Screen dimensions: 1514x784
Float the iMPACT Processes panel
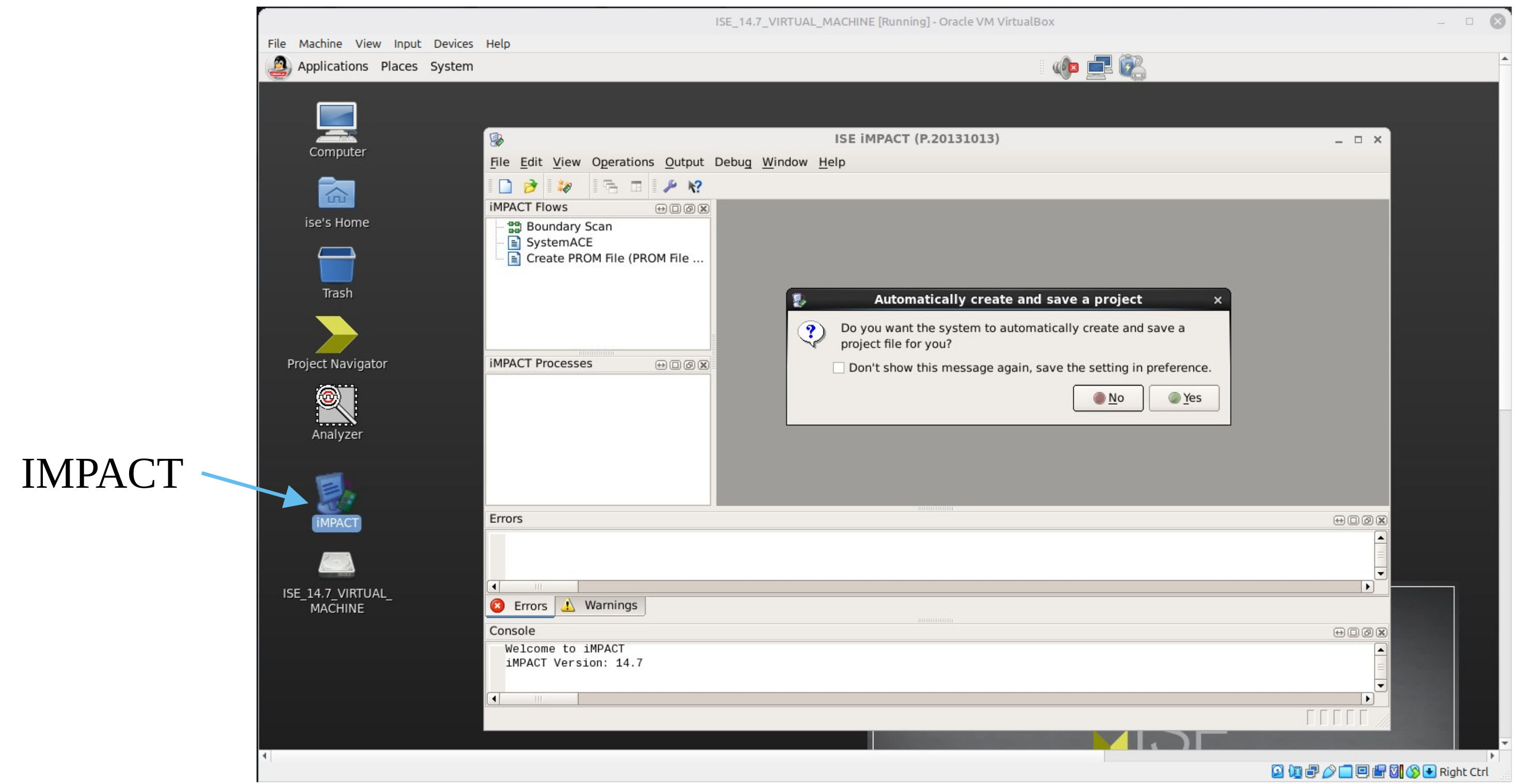coord(690,365)
